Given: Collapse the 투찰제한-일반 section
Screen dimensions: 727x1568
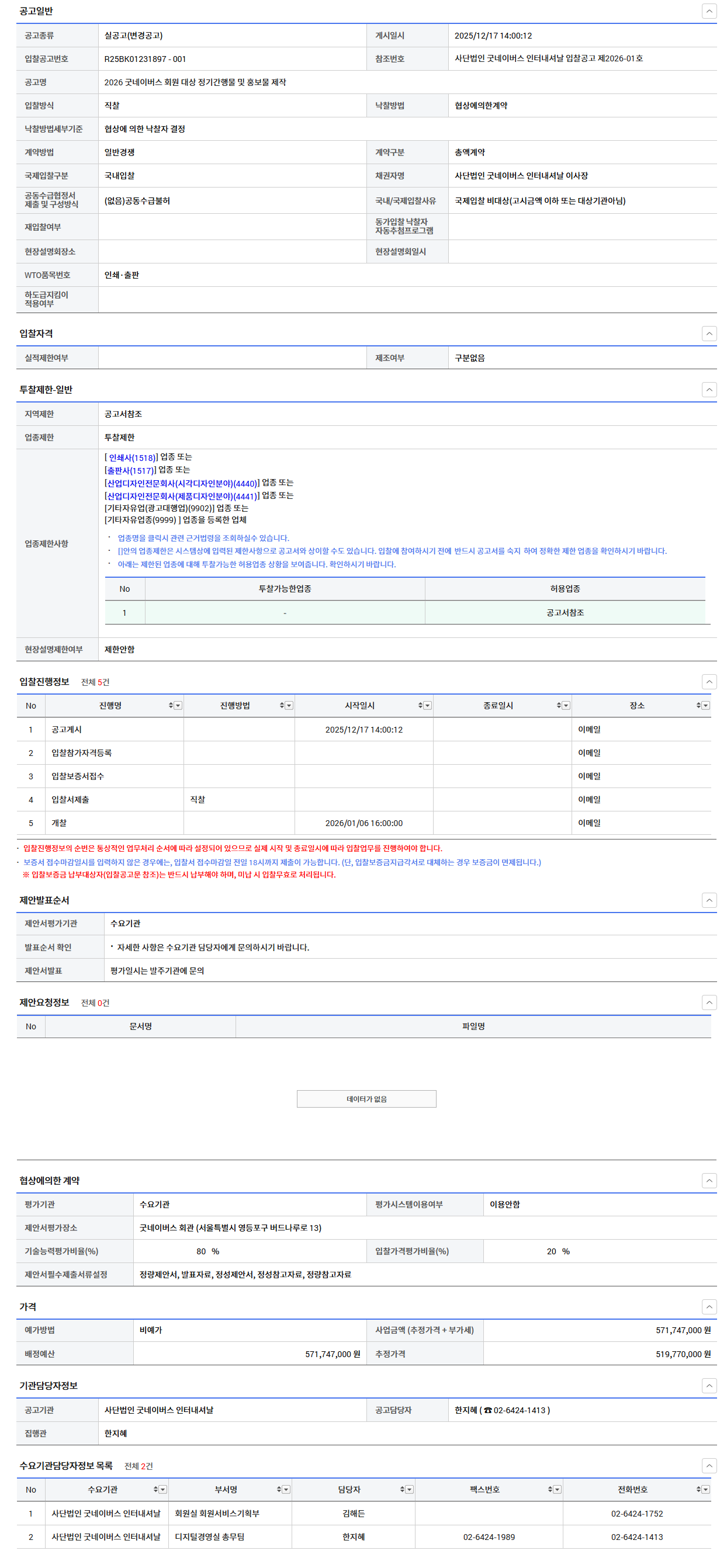Looking at the screenshot, I should coord(709,390).
